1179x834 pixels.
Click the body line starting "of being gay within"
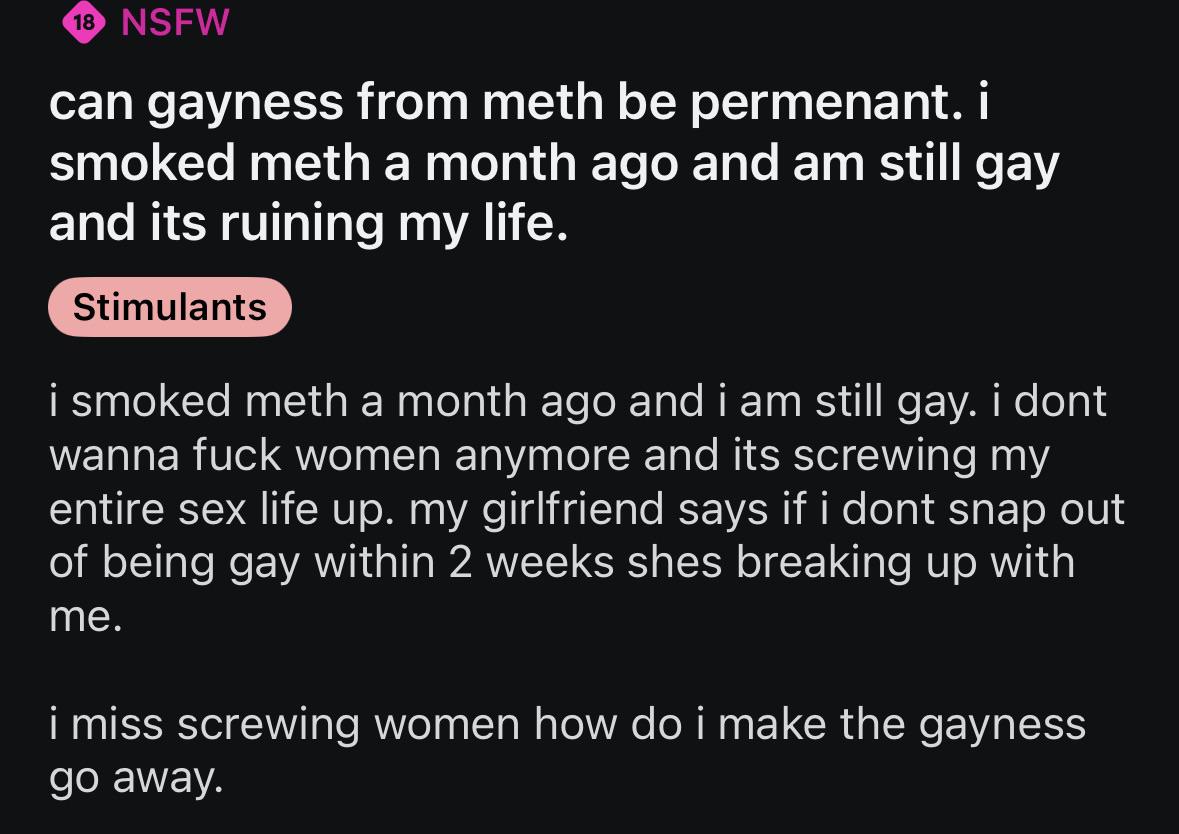(x=561, y=564)
